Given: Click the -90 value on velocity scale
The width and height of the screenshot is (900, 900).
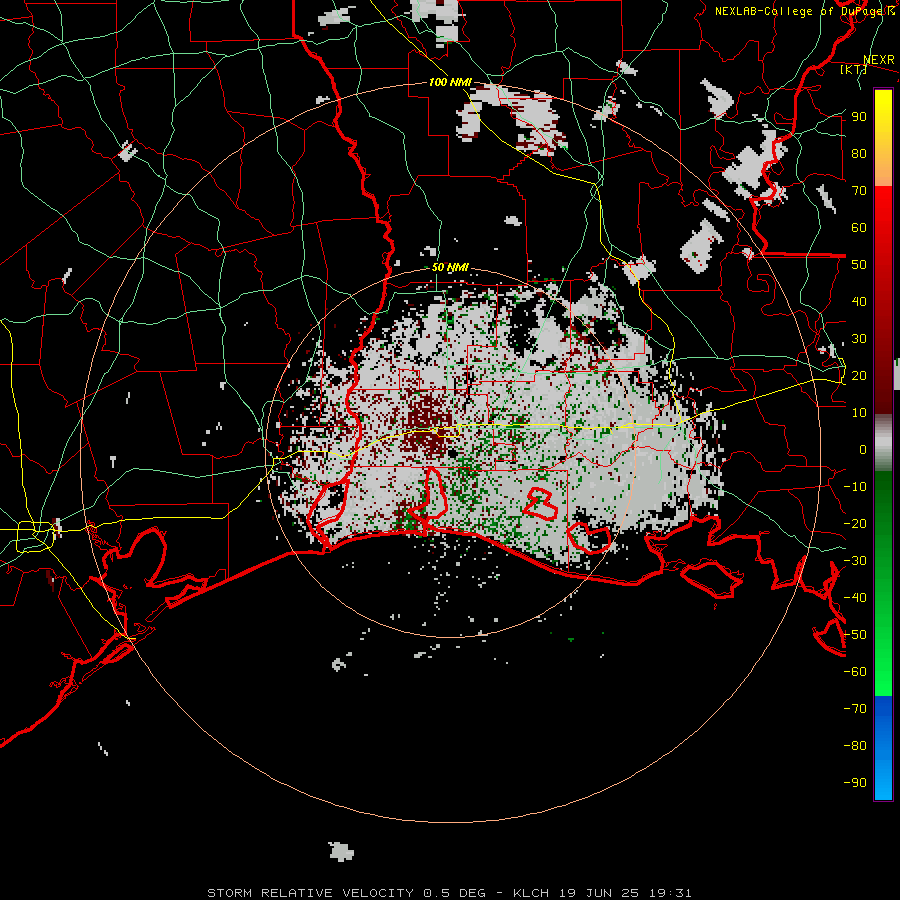Looking at the screenshot, I should tap(855, 783).
